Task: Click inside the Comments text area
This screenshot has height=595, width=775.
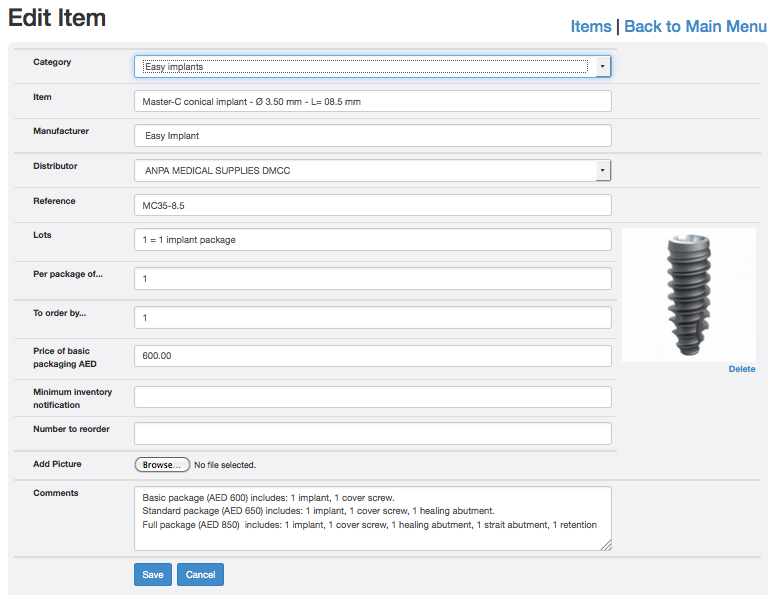Action: coord(372,518)
